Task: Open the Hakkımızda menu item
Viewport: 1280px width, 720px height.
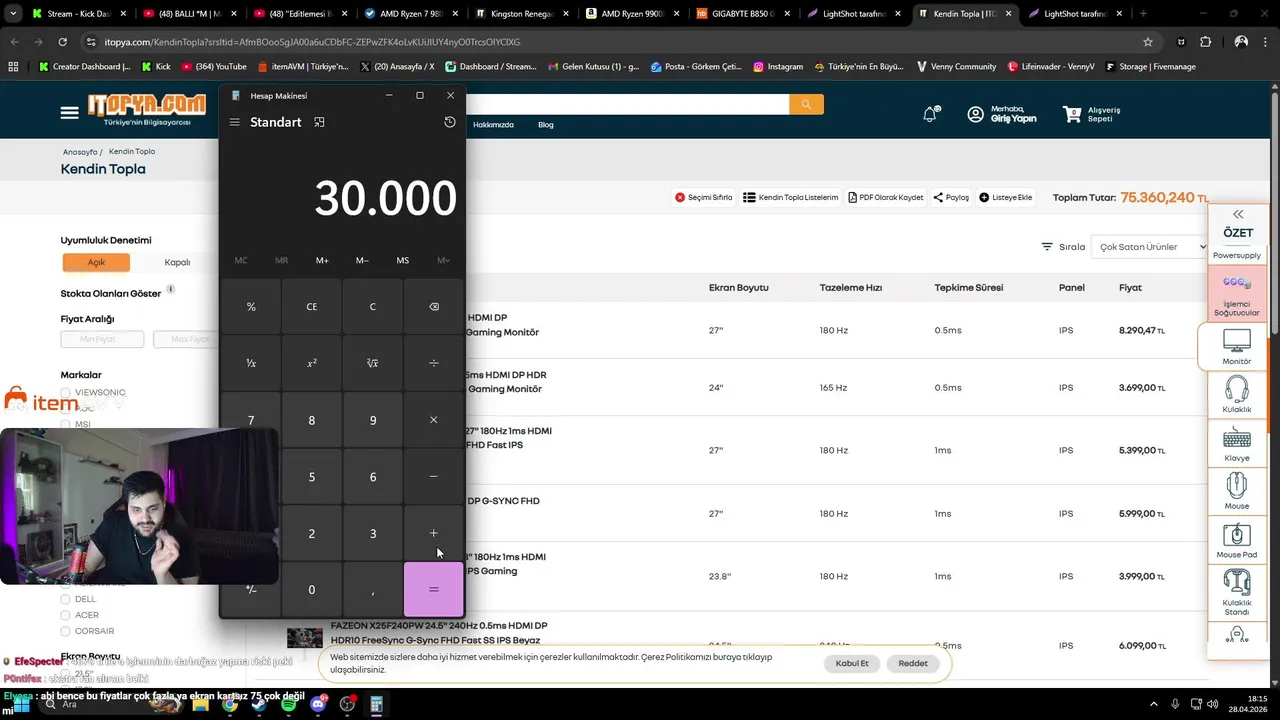Action: click(x=493, y=125)
